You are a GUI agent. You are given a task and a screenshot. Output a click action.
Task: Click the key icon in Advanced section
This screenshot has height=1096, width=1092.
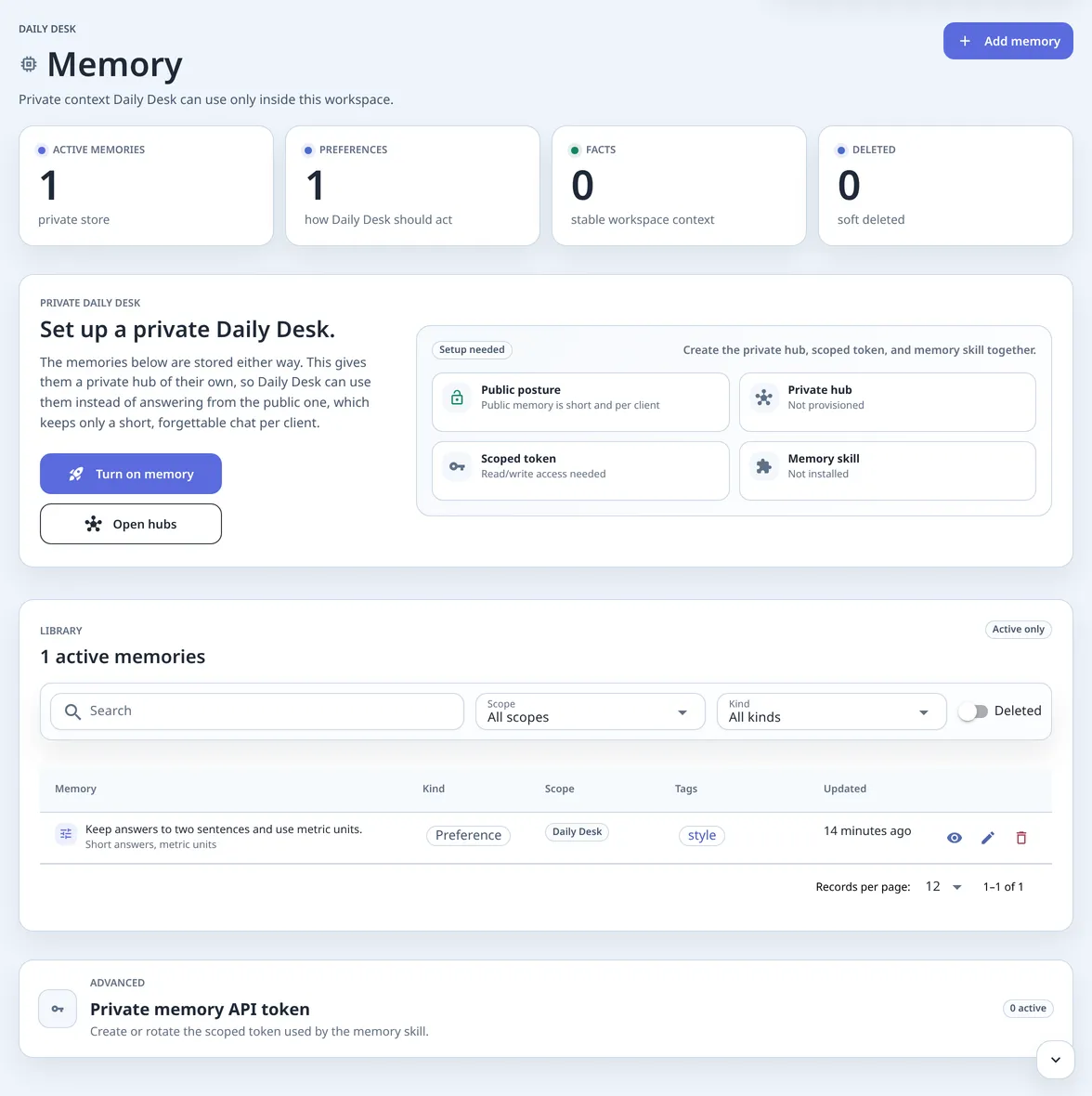pos(58,1009)
